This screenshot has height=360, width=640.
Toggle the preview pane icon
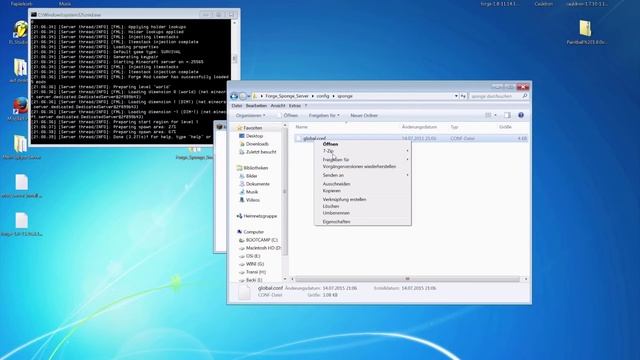507,116
